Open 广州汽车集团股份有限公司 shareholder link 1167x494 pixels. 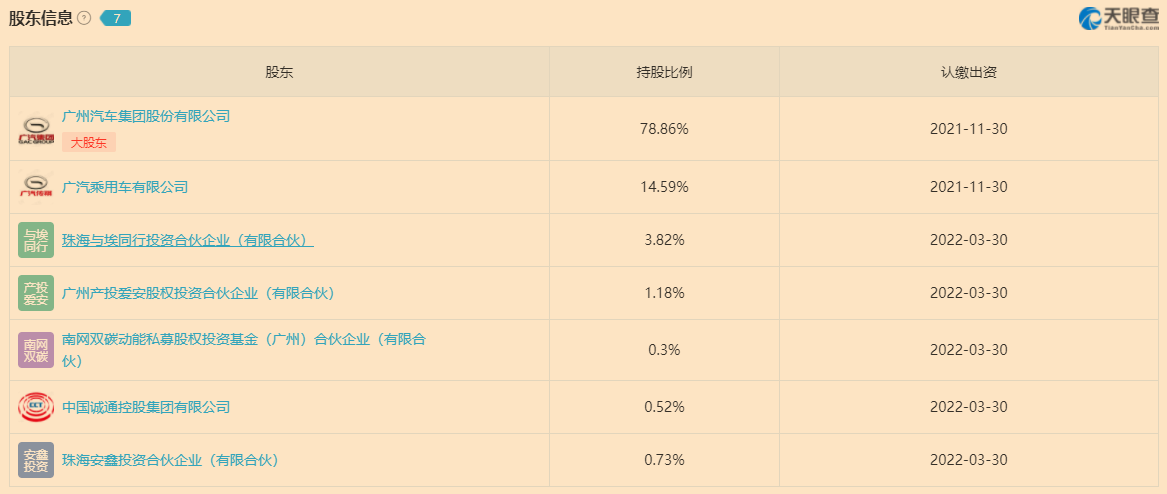tap(146, 116)
